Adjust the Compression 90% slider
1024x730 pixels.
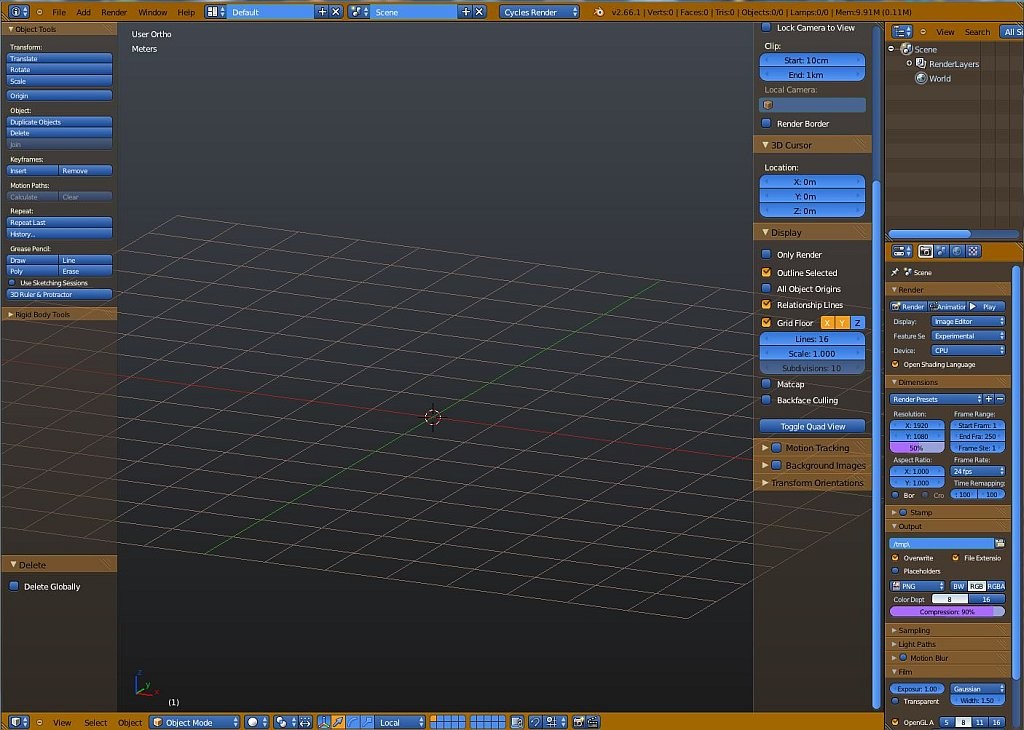point(947,611)
